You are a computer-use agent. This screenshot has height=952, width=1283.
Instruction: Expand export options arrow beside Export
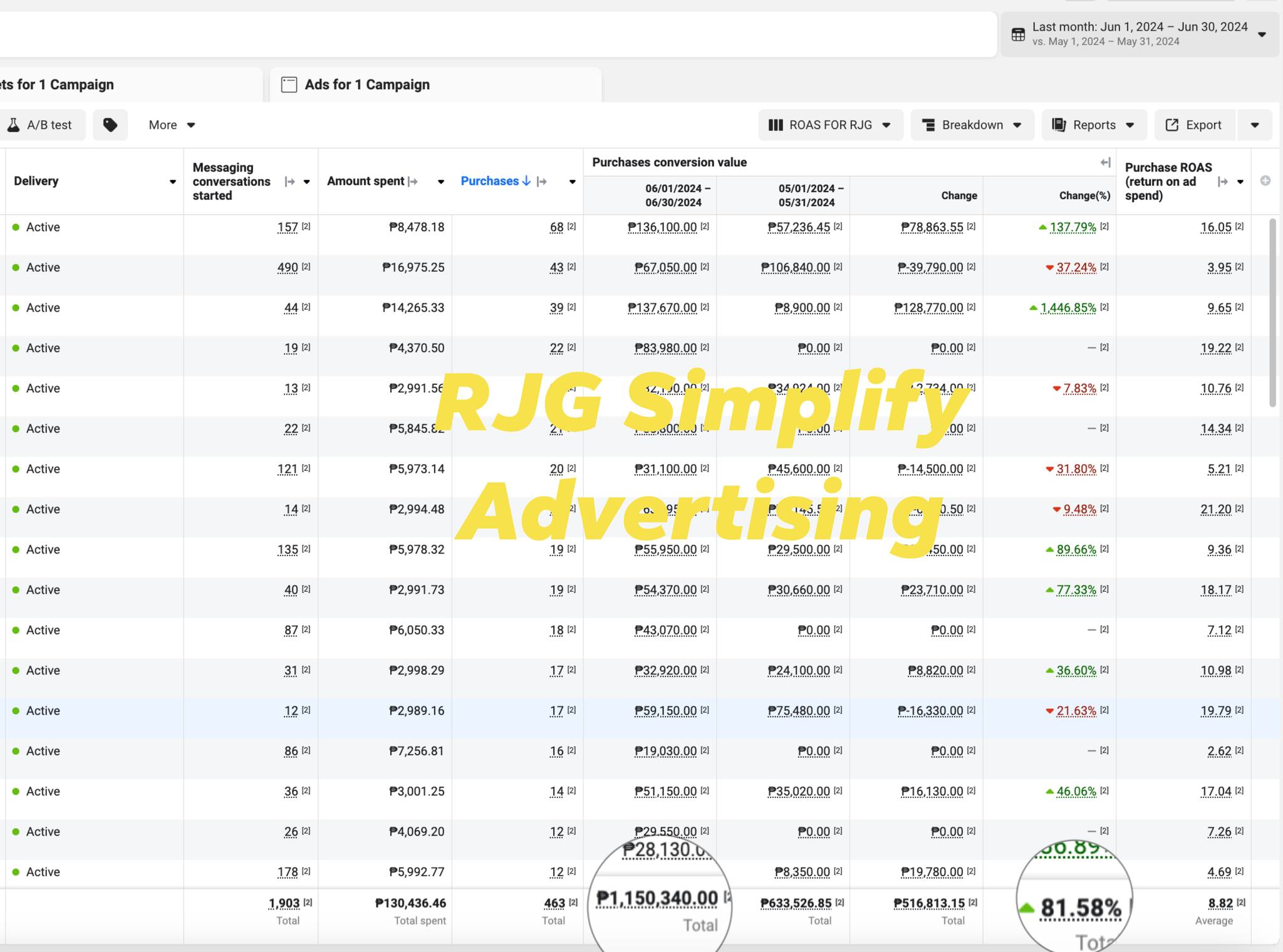coord(1255,125)
